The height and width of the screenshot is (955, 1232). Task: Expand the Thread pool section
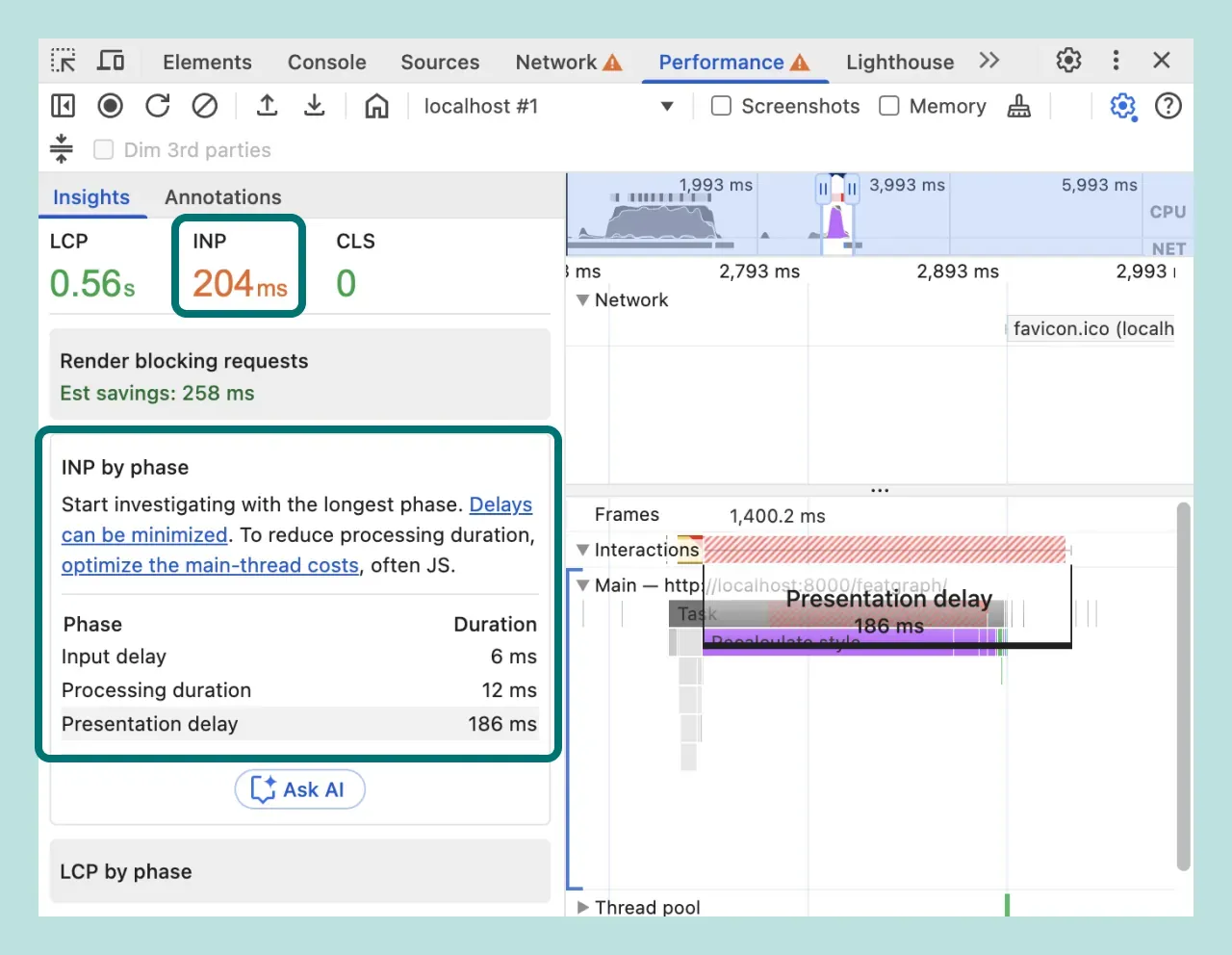tap(583, 906)
